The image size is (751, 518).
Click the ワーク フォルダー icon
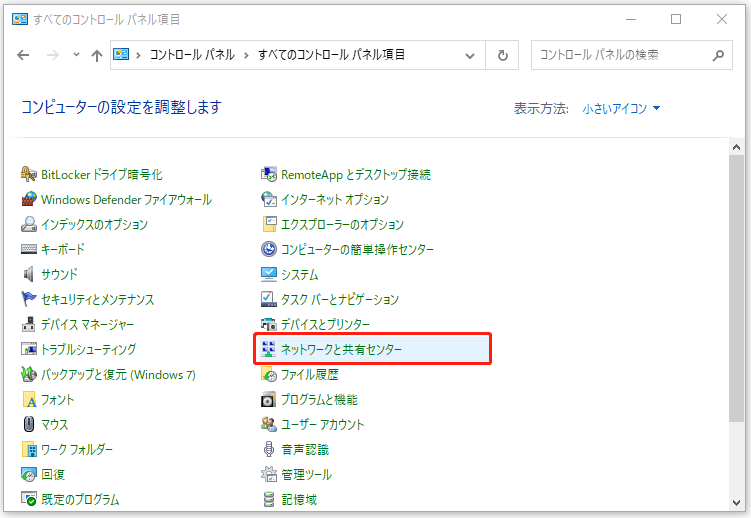coord(29,449)
